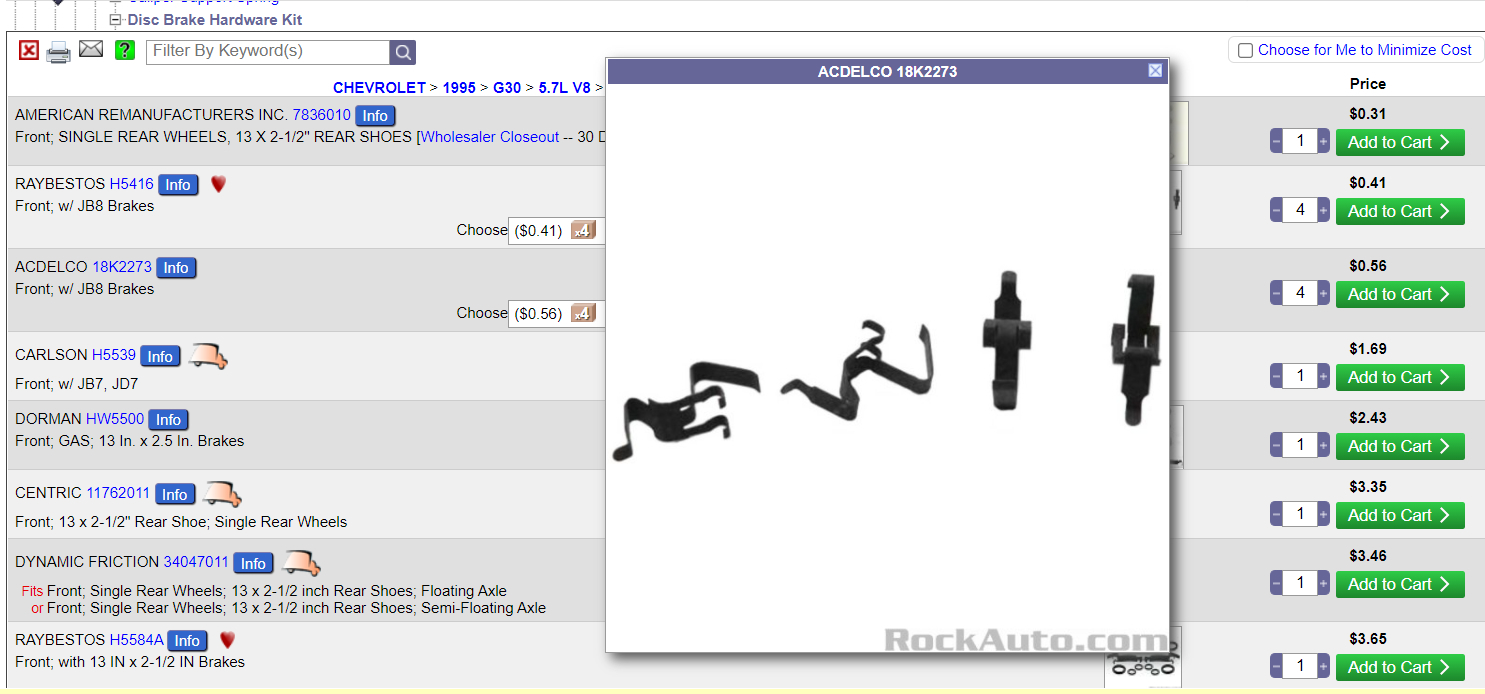Click the 5.7L V8 breadcrumb link
The image size is (1485, 694).
[x=565, y=88]
